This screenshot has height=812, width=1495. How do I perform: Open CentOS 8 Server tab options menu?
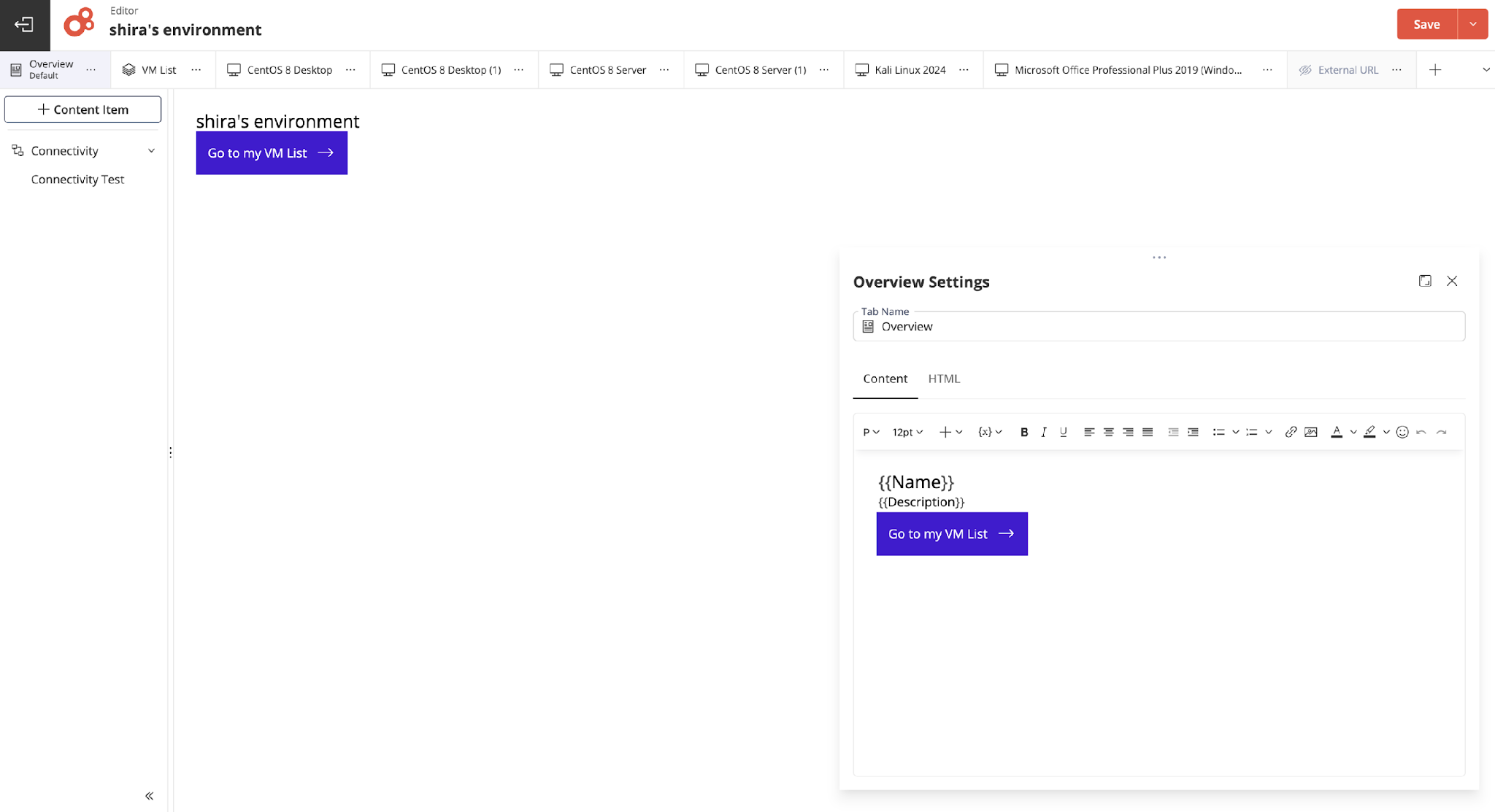664,70
